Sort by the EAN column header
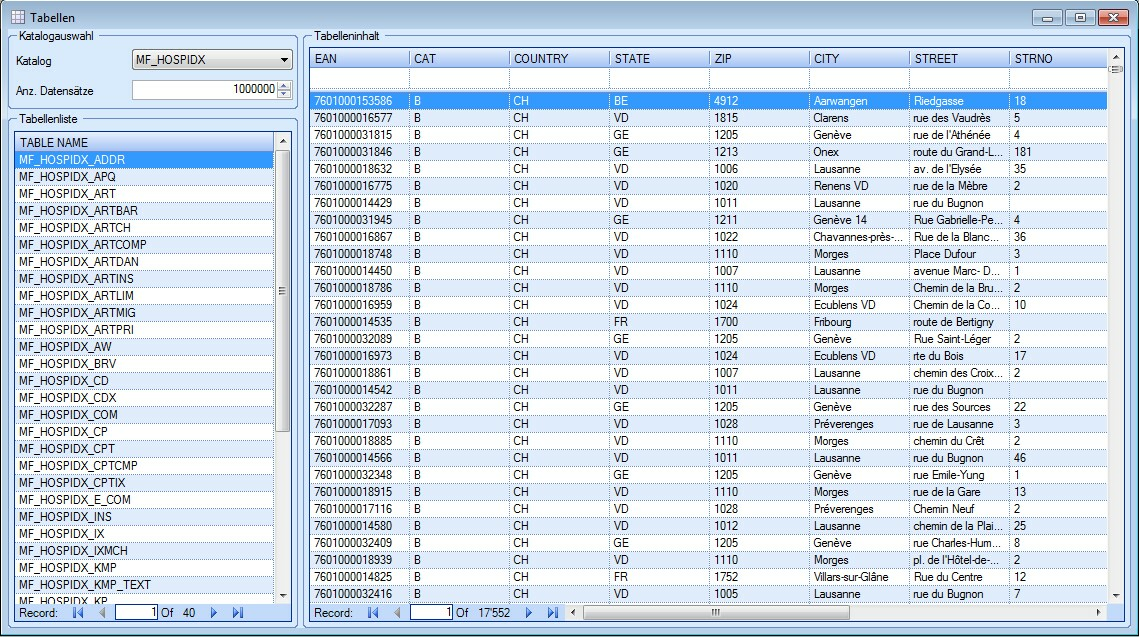The width and height of the screenshot is (1139, 637). pyautogui.click(x=358, y=59)
